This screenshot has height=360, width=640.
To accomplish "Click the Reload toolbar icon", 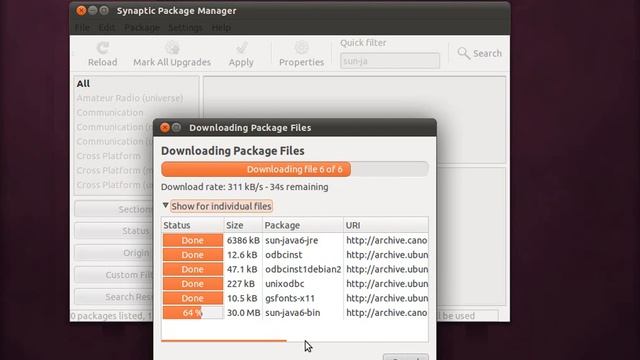I will [102, 48].
